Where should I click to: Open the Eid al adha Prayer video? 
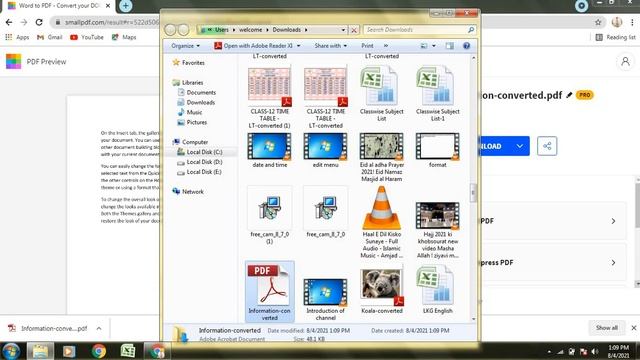pyautogui.click(x=381, y=146)
